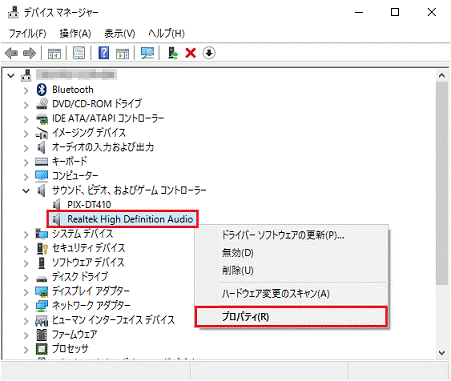Click the IDE ATA/ATAPI controller icon

point(42,118)
